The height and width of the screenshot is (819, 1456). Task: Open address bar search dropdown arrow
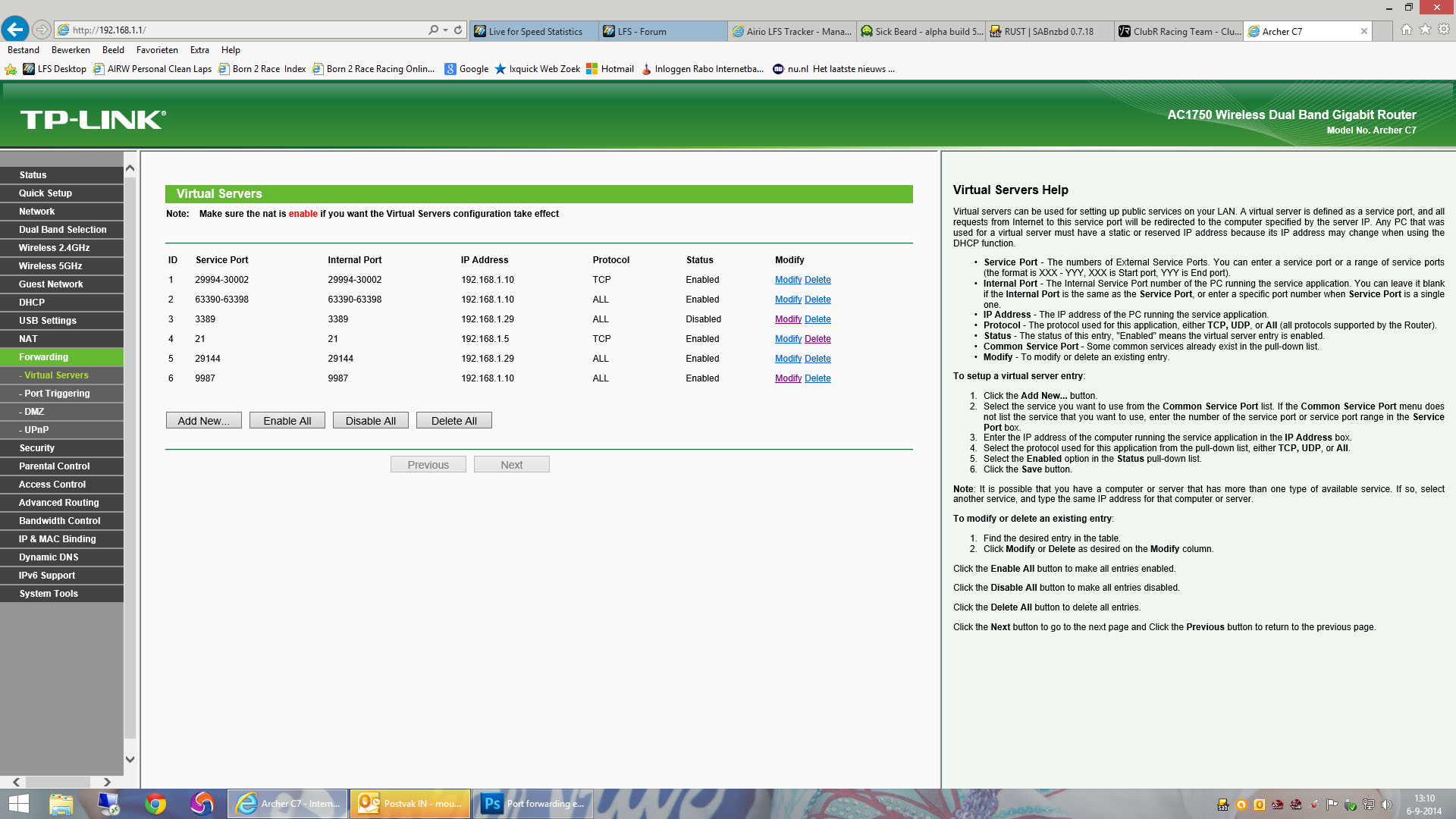[x=445, y=30]
